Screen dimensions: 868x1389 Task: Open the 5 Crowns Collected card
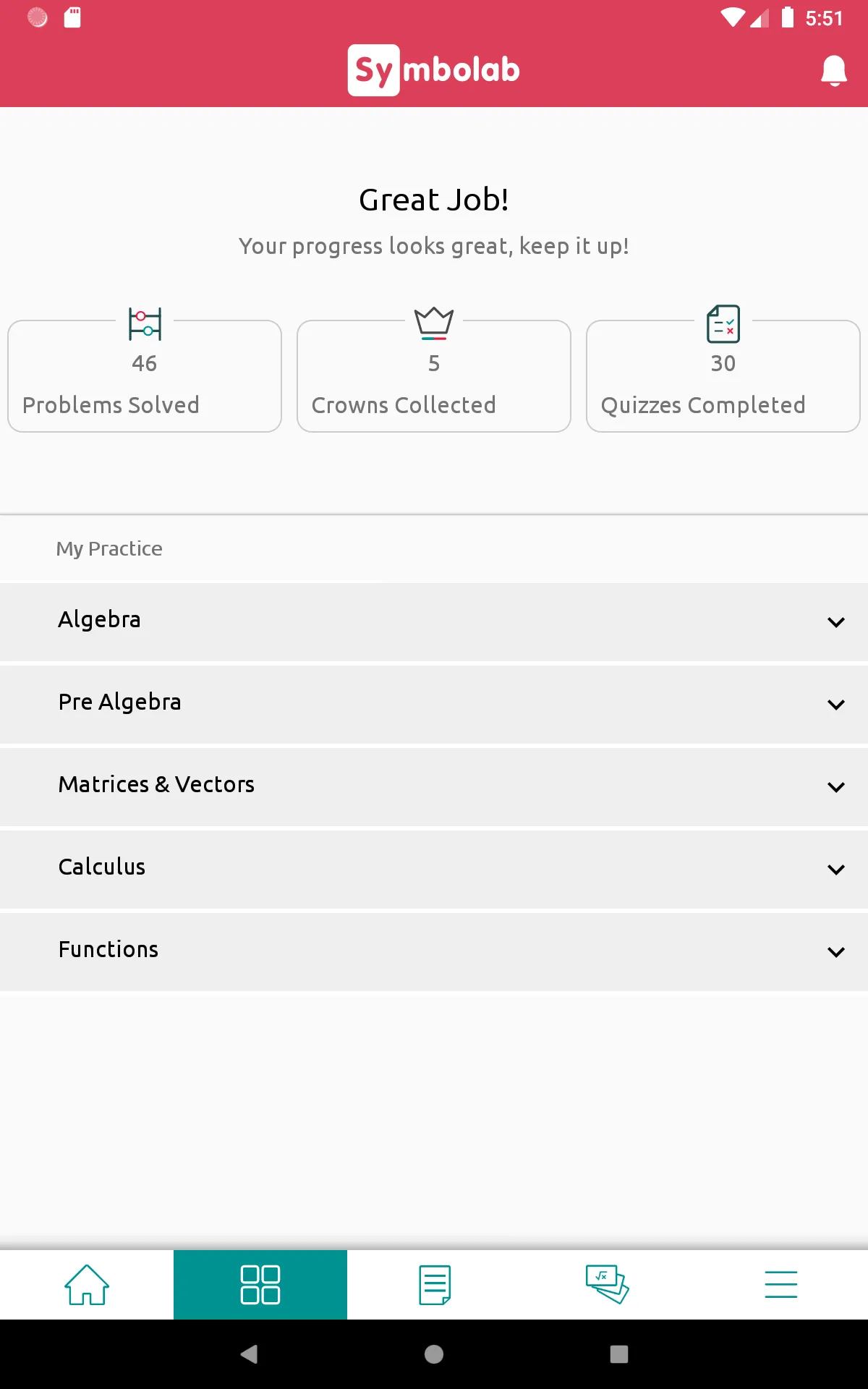(434, 376)
